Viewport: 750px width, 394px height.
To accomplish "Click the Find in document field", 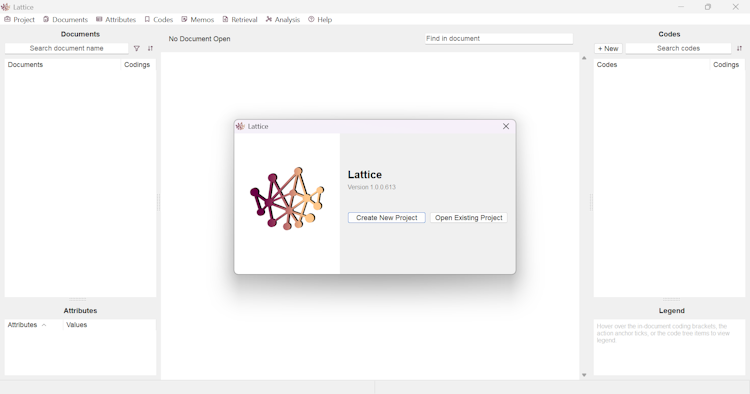I will pos(499,39).
